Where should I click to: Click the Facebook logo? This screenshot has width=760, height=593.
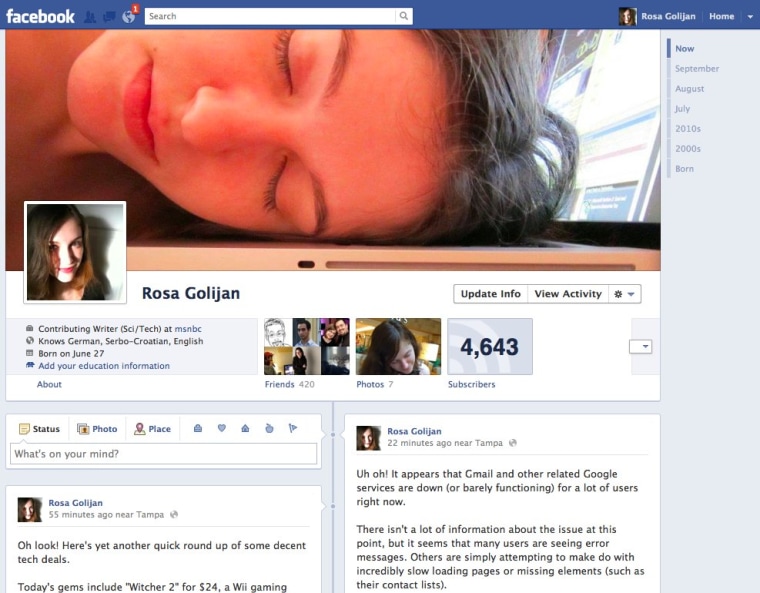coord(40,16)
